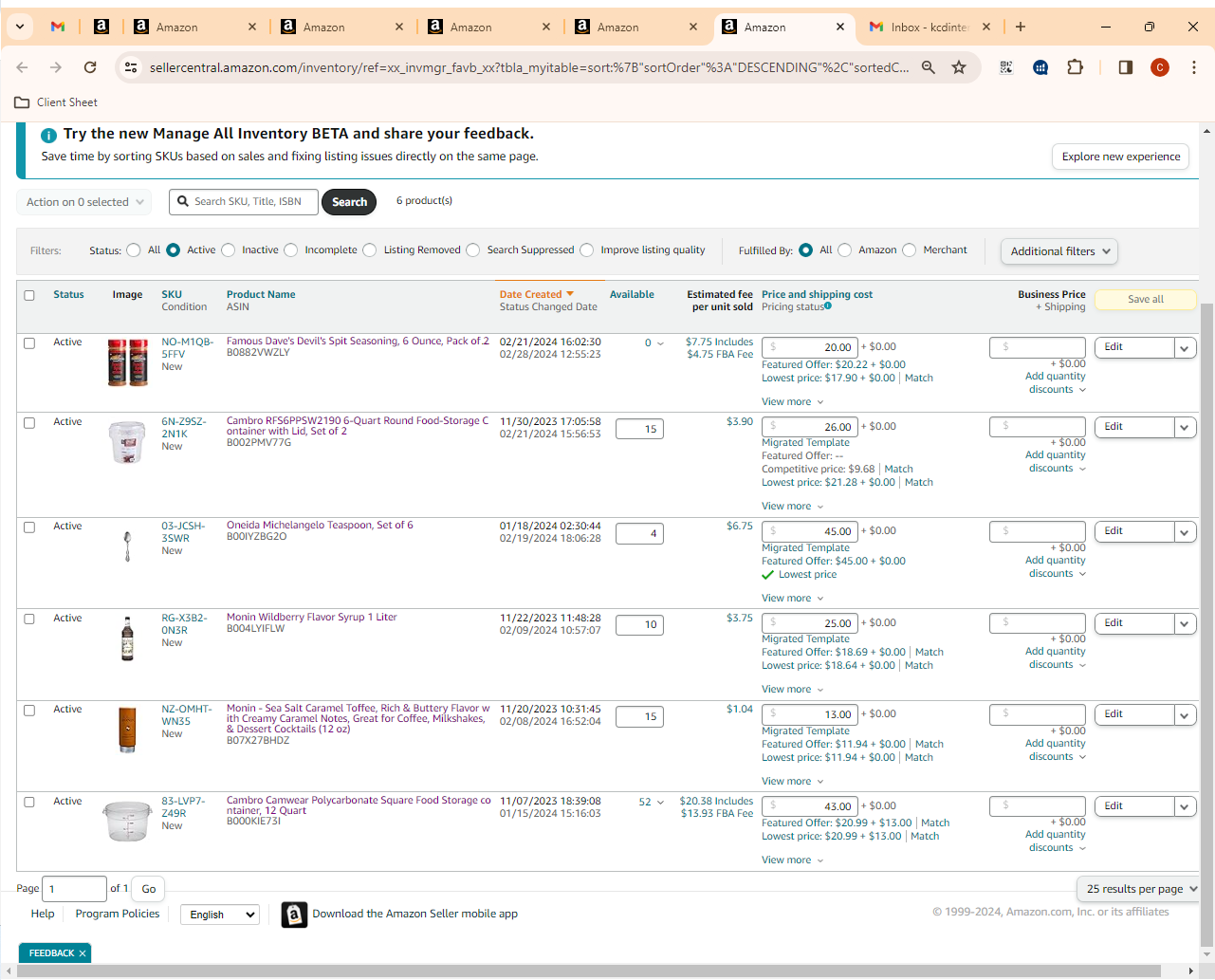Open the Cambro 6-Quart round container thumbnail
Image resolution: width=1215 pixels, height=980 pixels.
pos(128,442)
